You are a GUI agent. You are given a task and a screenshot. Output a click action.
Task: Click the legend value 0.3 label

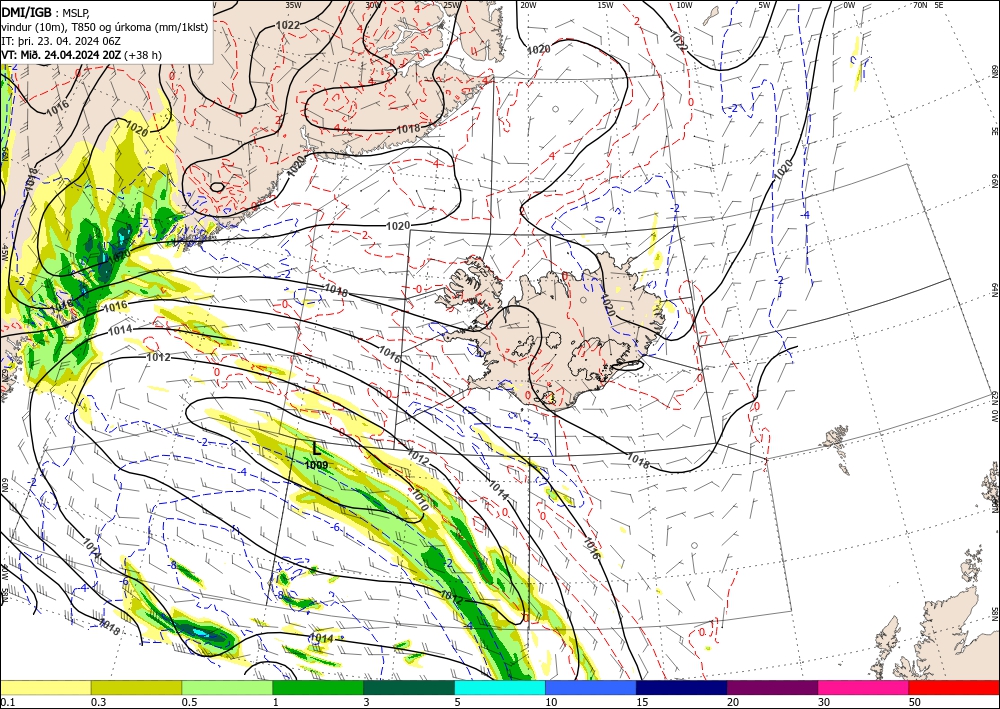coord(98,701)
